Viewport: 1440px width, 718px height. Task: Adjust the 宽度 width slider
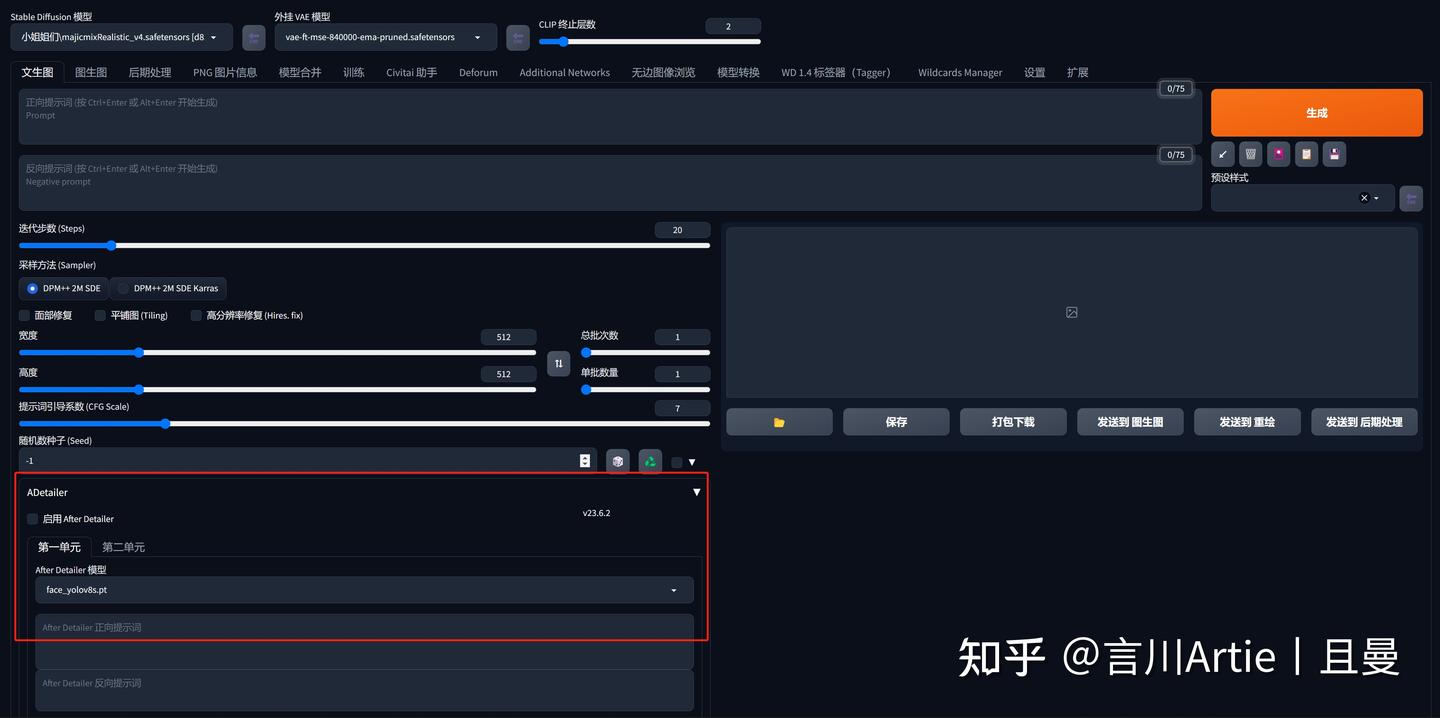(x=277, y=352)
